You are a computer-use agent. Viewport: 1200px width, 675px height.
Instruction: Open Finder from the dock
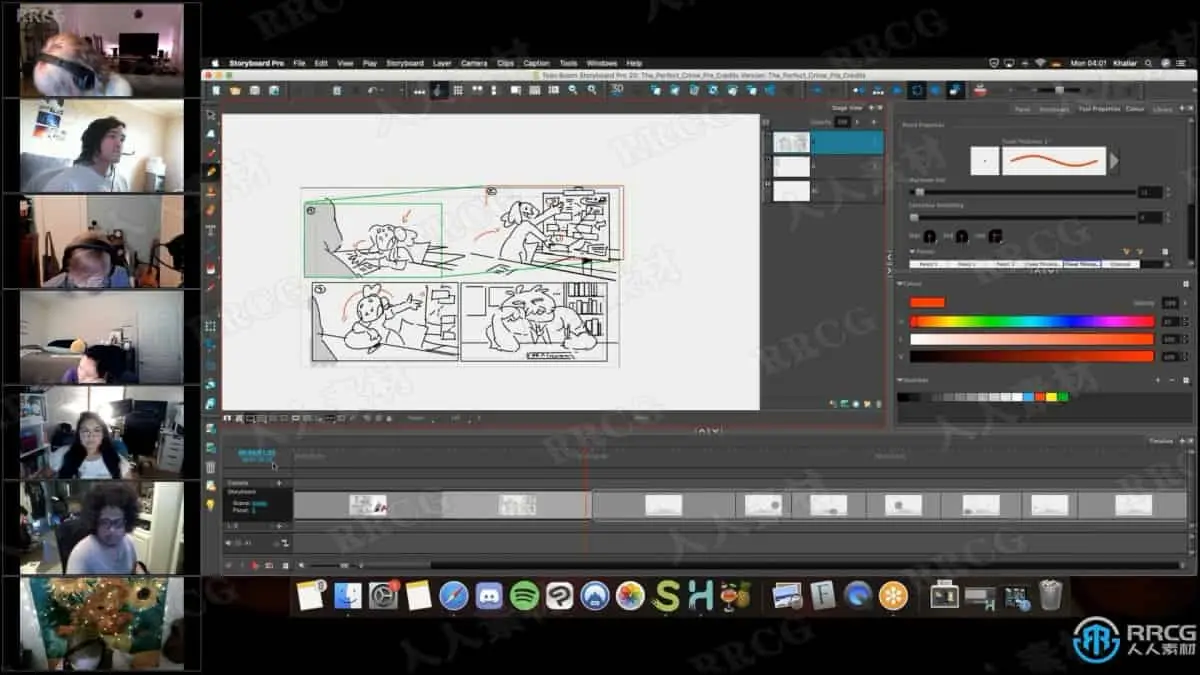pos(347,596)
